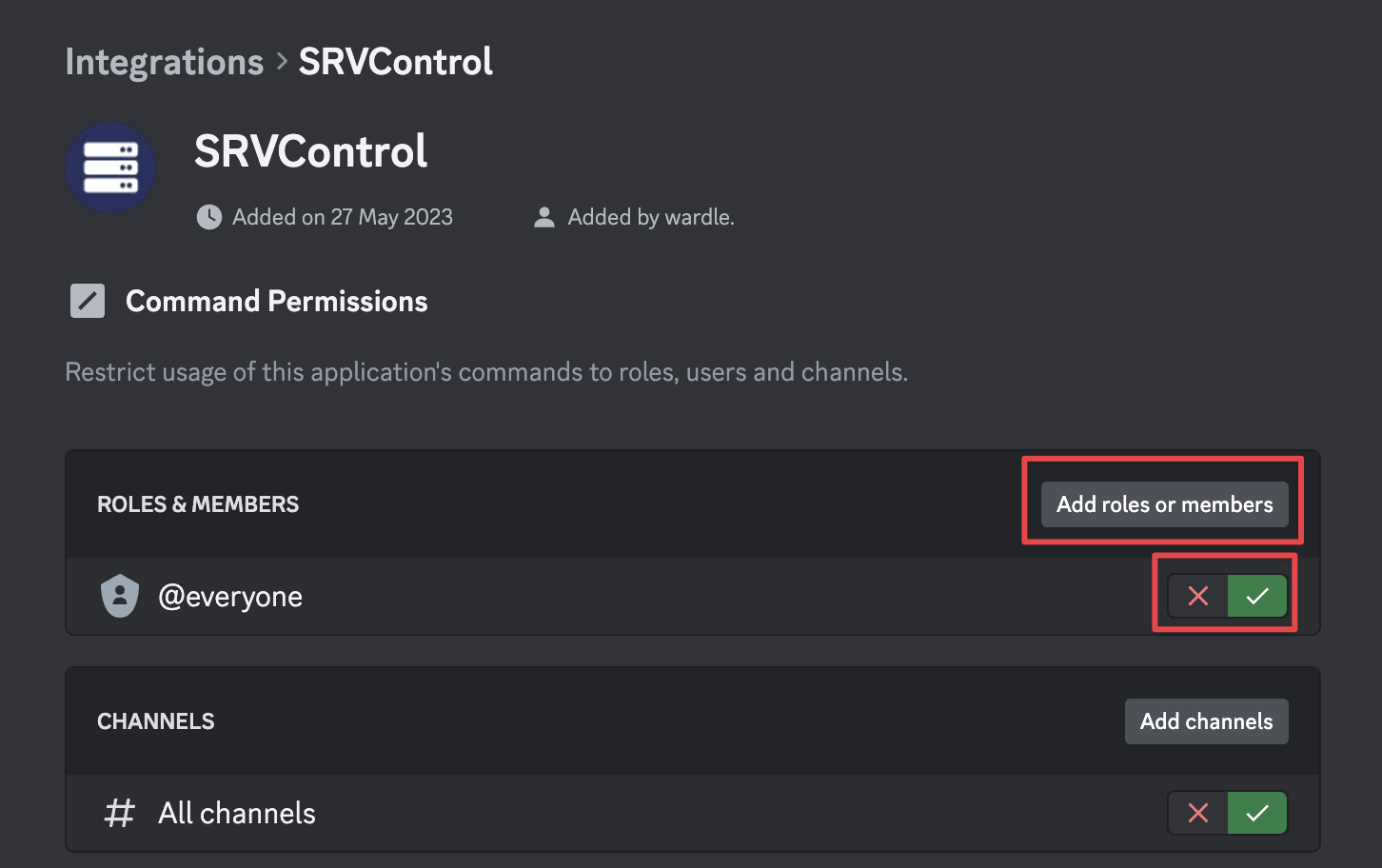Select the @everyone role row label
Screen dimensions: 1382x868
tap(230, 597)
